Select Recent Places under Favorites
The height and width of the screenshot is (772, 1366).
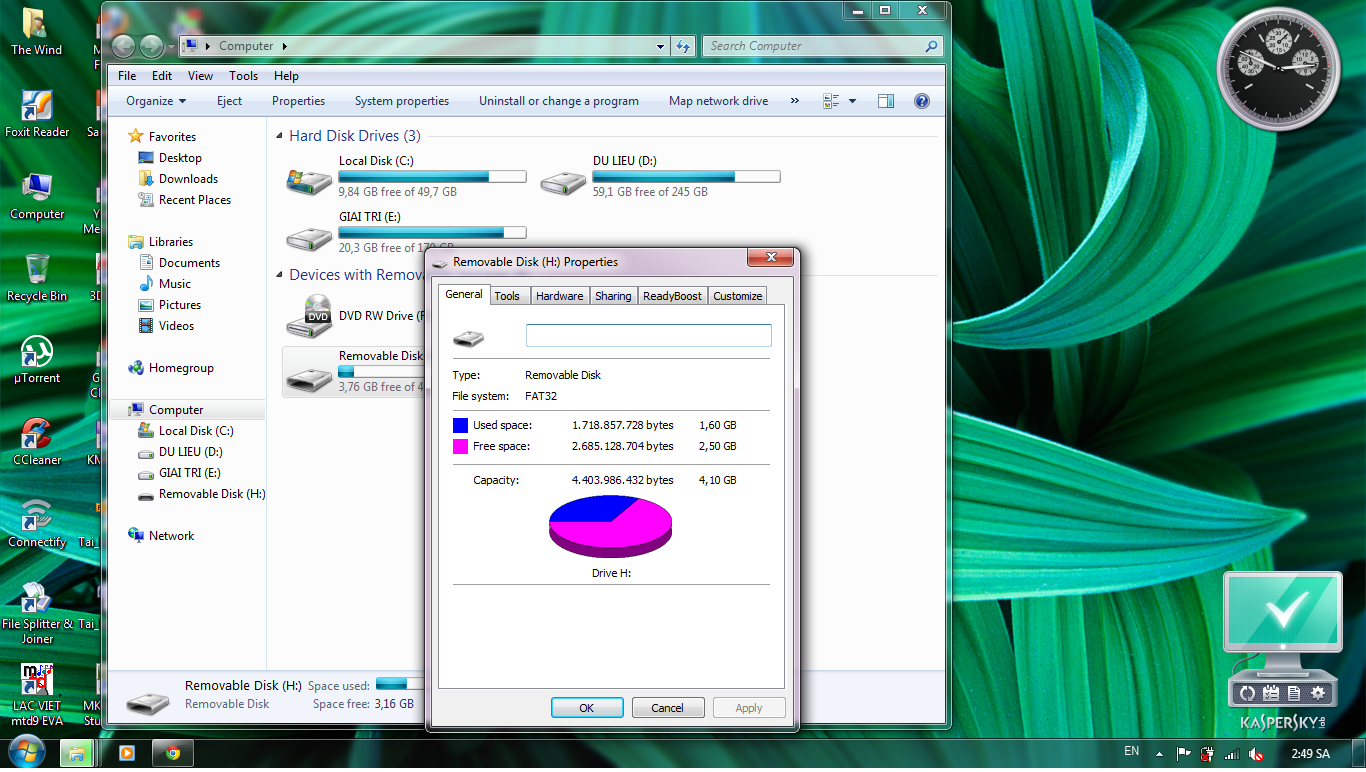[194, 200]
